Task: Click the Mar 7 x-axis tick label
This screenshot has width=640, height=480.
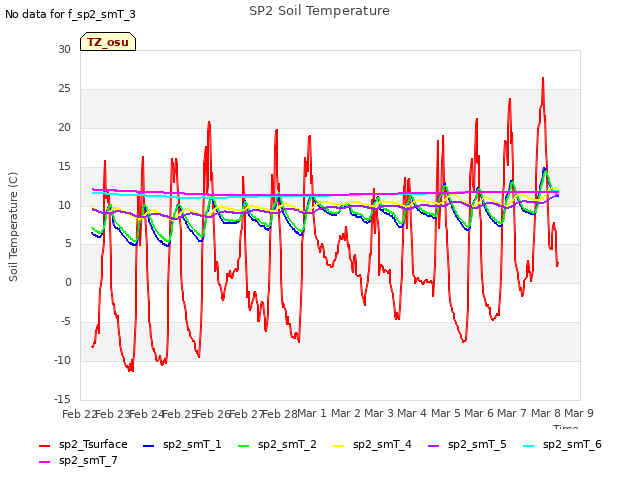Action: click(512, 413)
